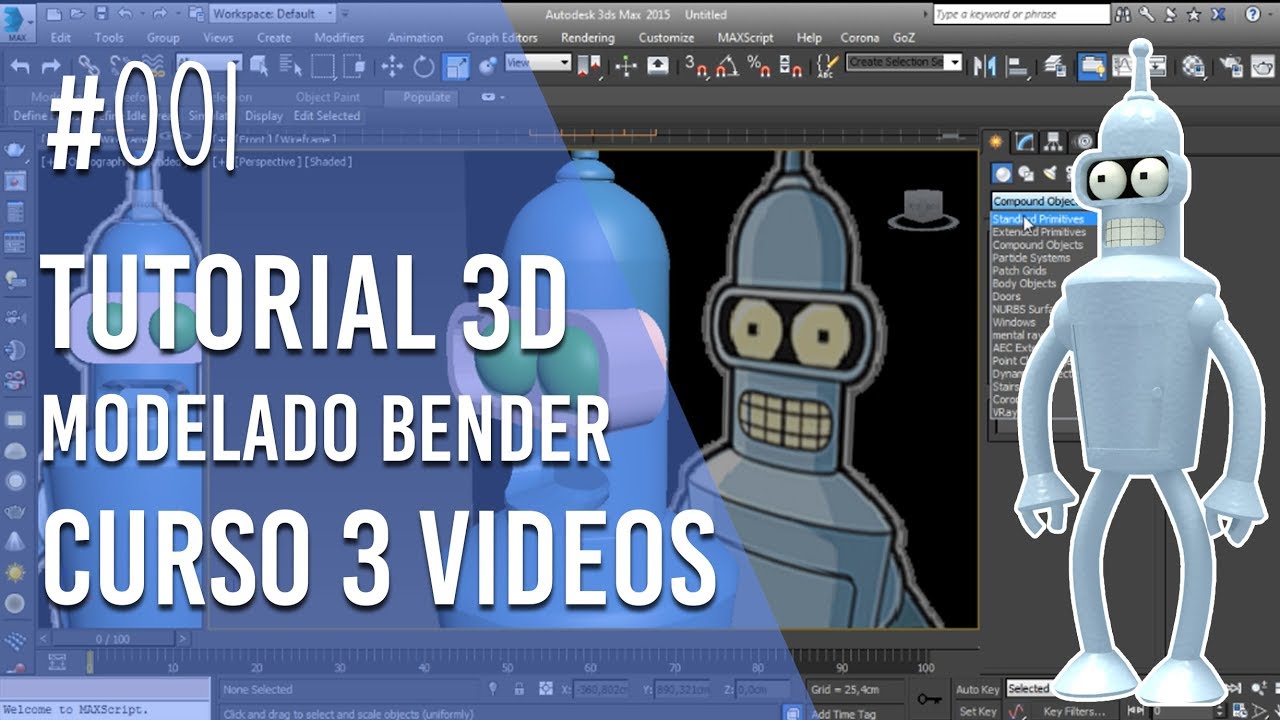Image resolution: width=1280 pixels, height=720 pixels.
Task: Toggle Angle Snap icon
Action: click(728, 66)
